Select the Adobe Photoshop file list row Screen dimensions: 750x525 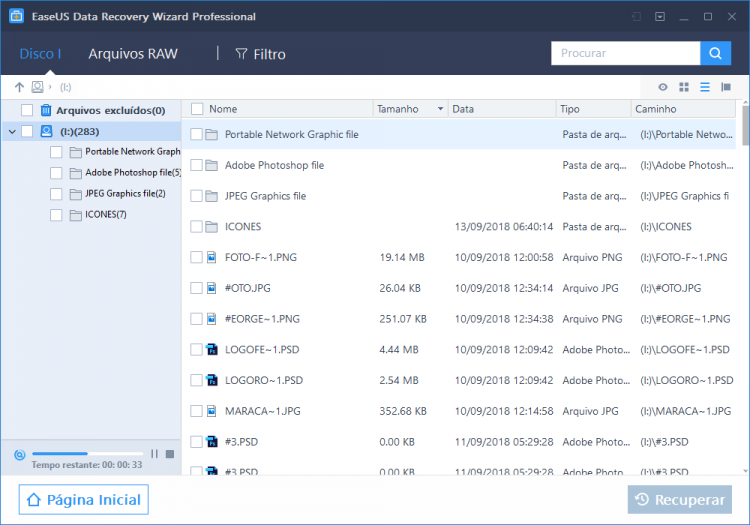click(459, 165)
